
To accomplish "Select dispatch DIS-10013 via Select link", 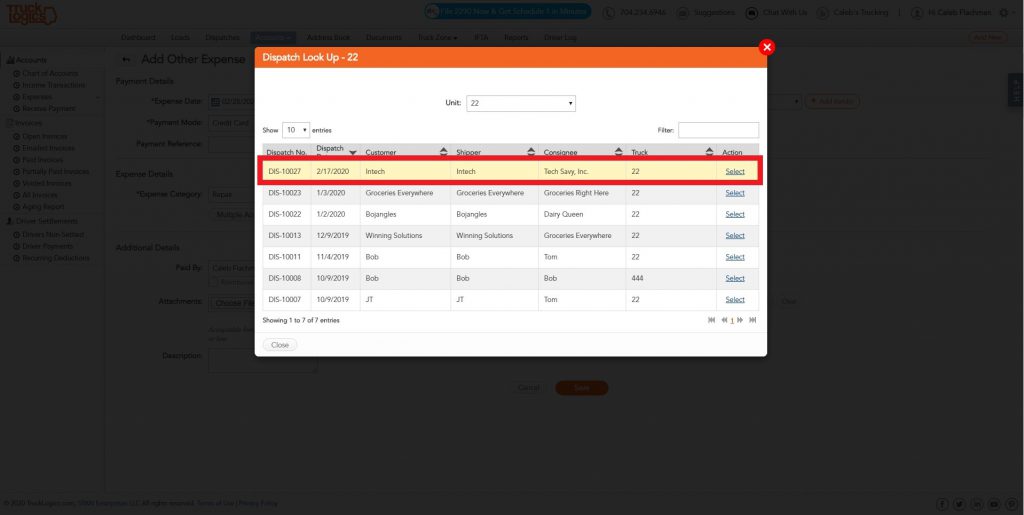I will (x=735, y=236).
